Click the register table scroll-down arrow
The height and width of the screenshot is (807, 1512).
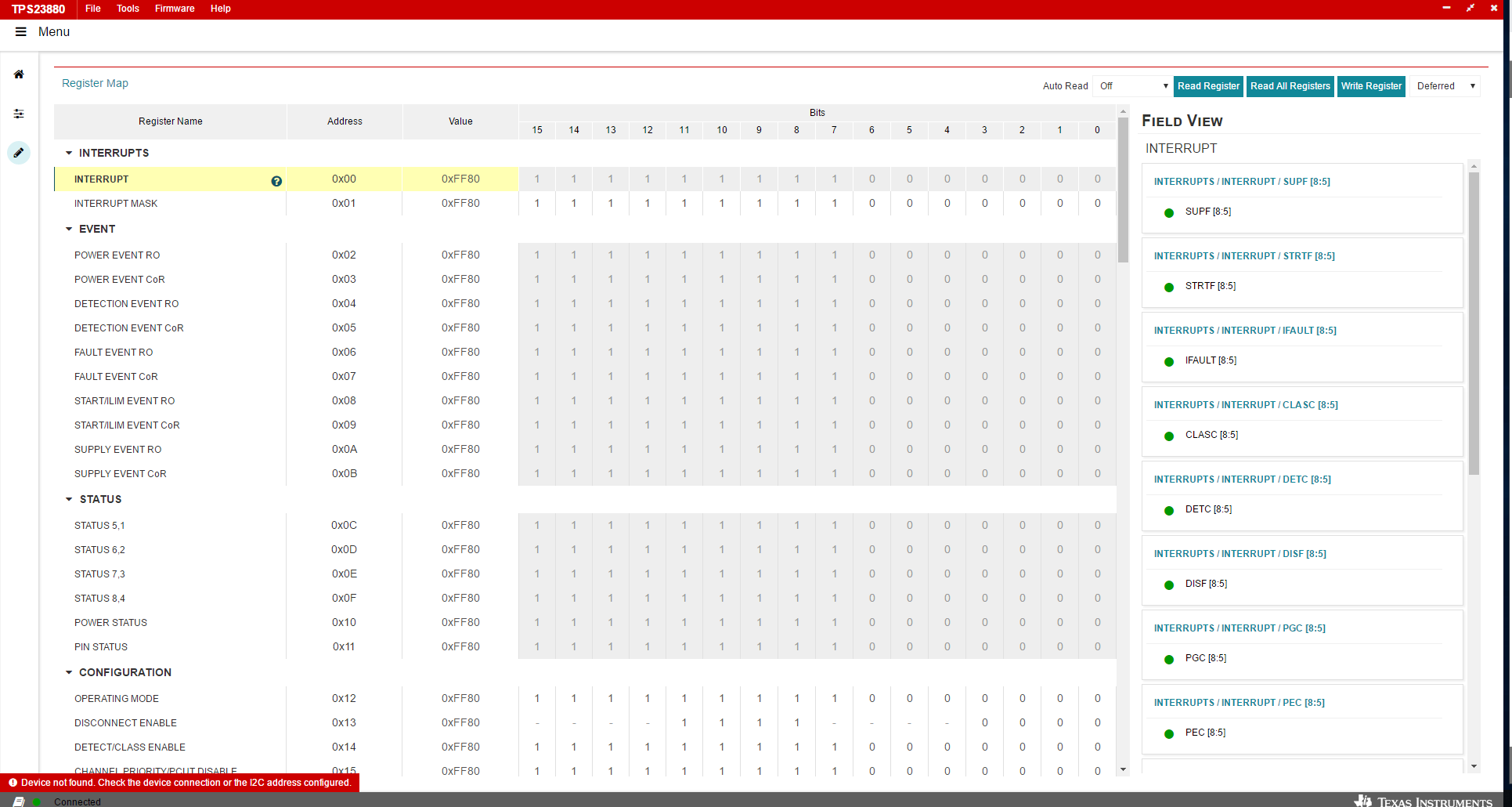coord(1123,769)
